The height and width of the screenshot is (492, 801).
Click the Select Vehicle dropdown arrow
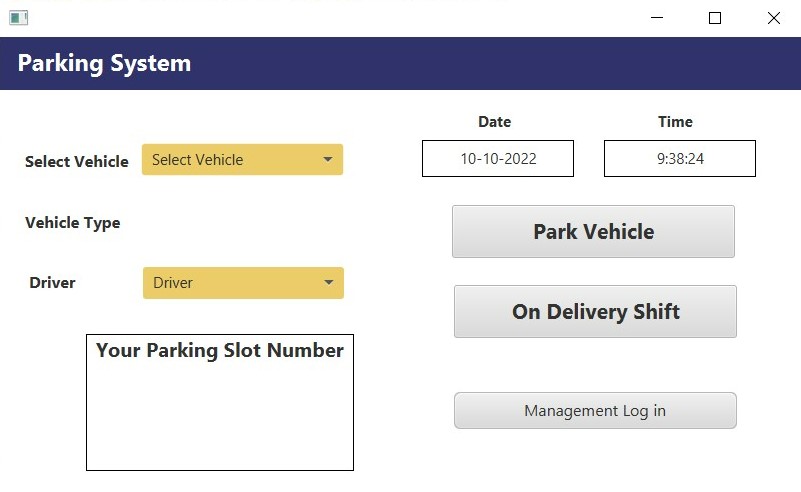pyautogui.click(x=327, y=160)
